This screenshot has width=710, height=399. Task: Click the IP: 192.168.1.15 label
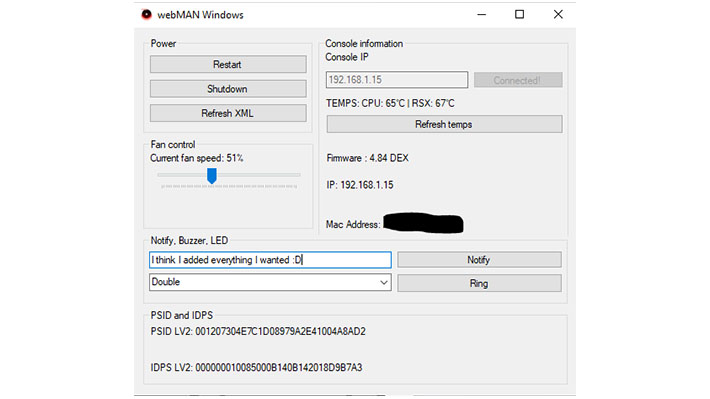pyautogui.click(x=360, y=185)
